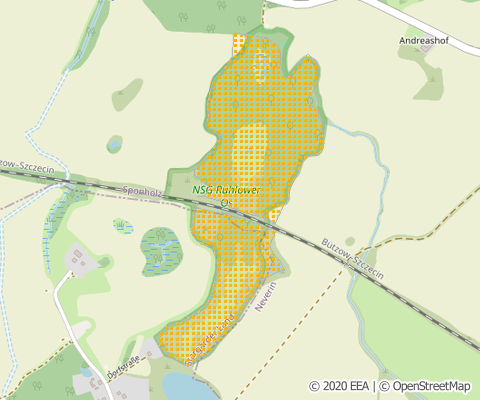Image resolution: width=480 pixels, height=400 pixels.
Task: Click the tree icons in northern forest
Action: [211, 17]
